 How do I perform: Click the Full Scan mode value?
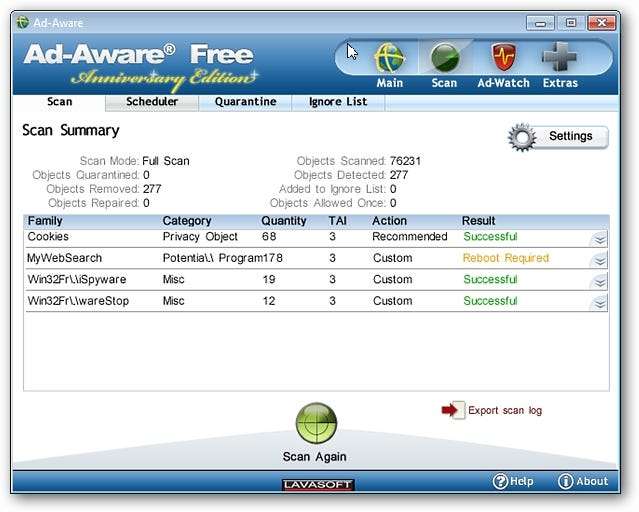point(166,161)
